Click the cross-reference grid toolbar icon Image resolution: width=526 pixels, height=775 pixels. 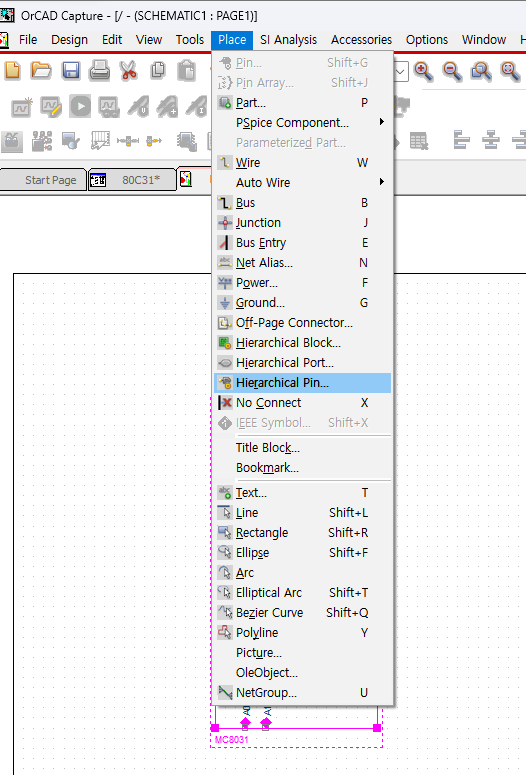100,141
